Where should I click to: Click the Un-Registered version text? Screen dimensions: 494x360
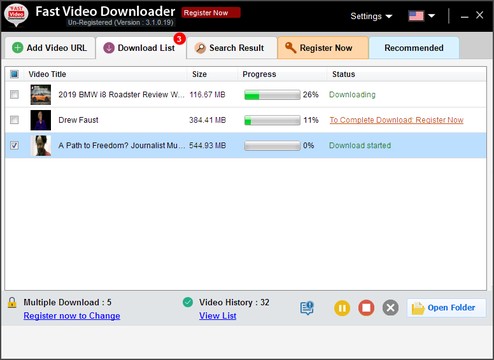121,23
